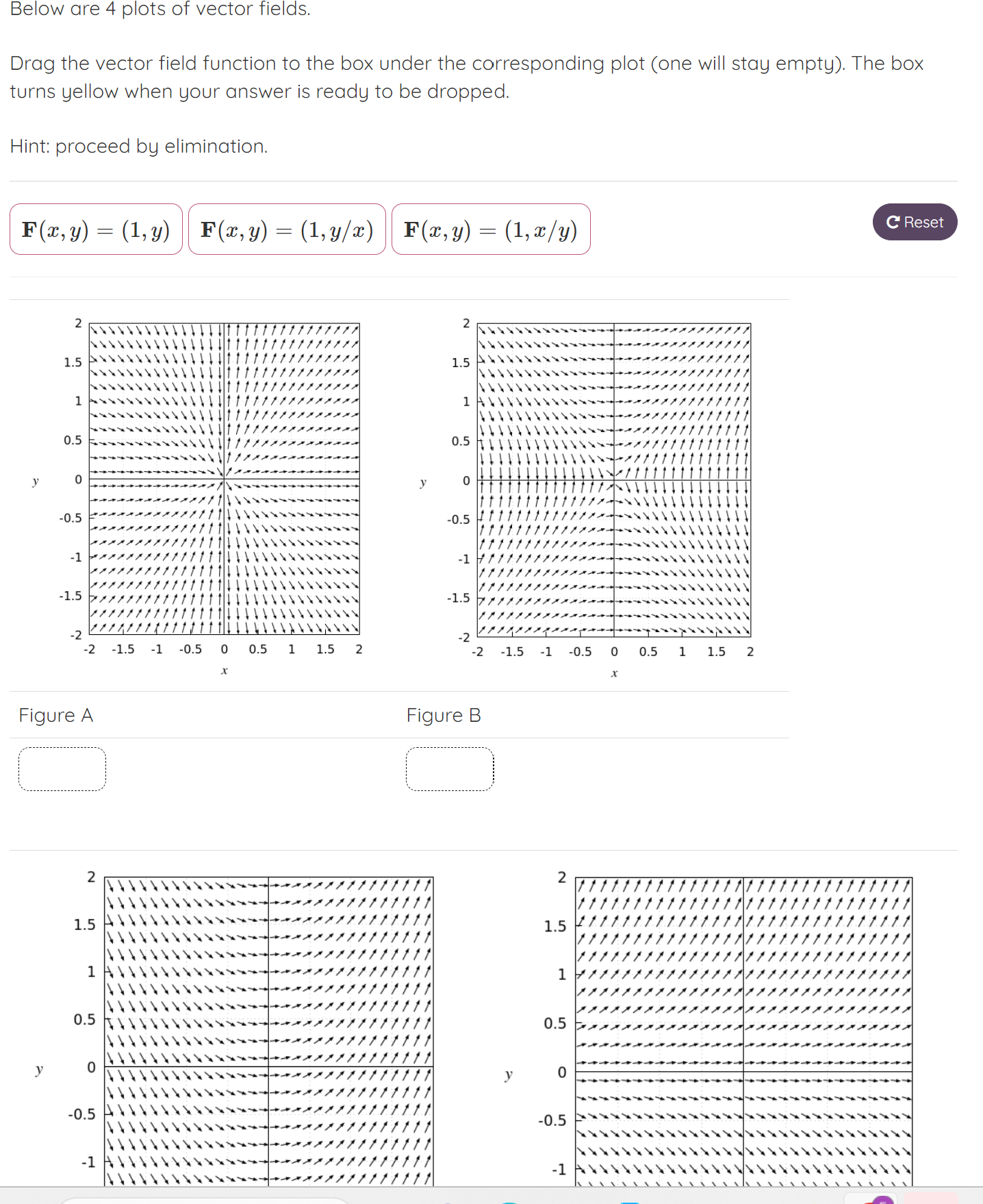This screenshot has width=983, height=1204.
Task: Click the bottom-left vector field plot
Action: (x=268, y=1031)
